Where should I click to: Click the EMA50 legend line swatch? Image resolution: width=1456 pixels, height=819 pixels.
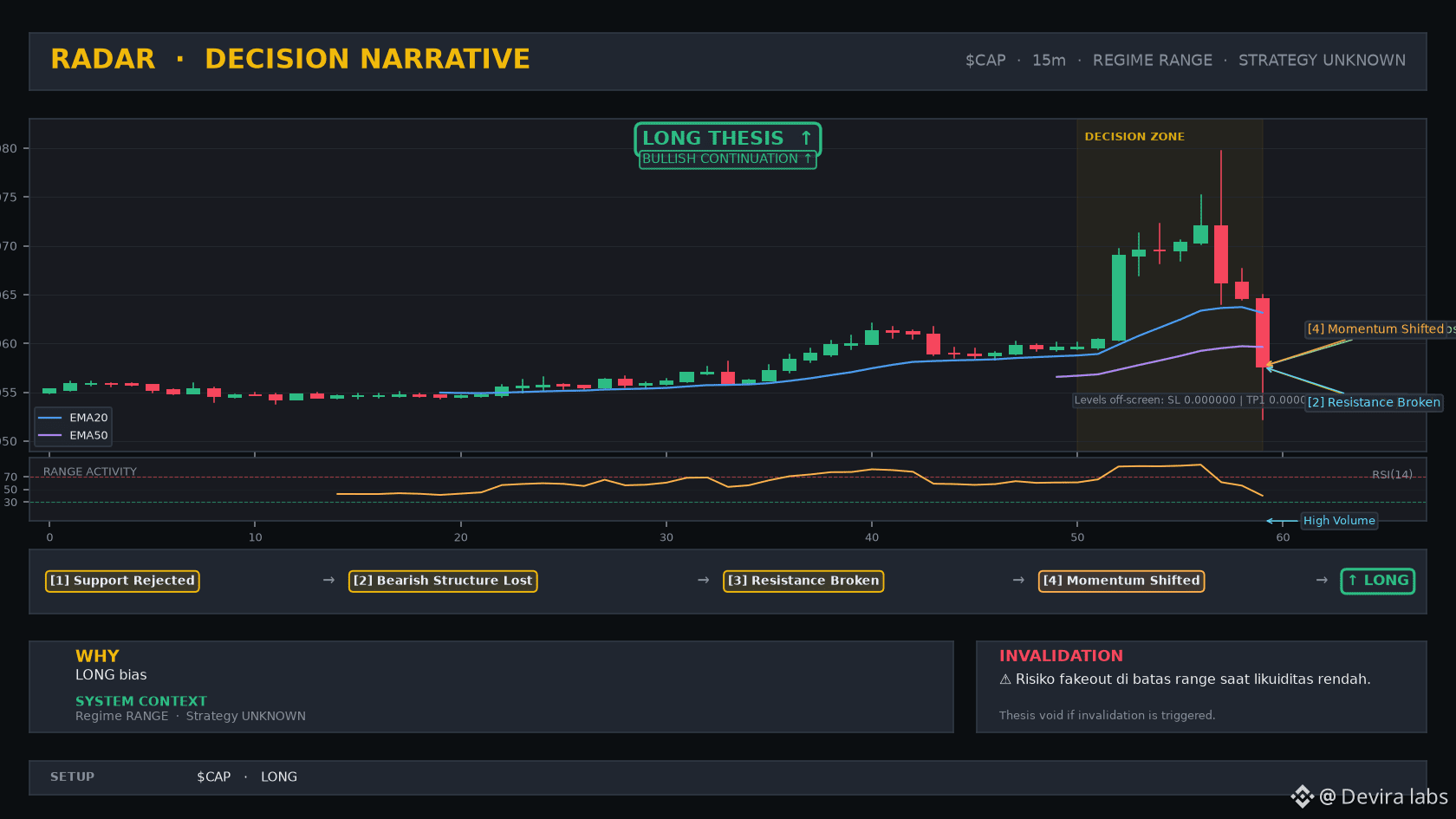[x=50, y=435]
